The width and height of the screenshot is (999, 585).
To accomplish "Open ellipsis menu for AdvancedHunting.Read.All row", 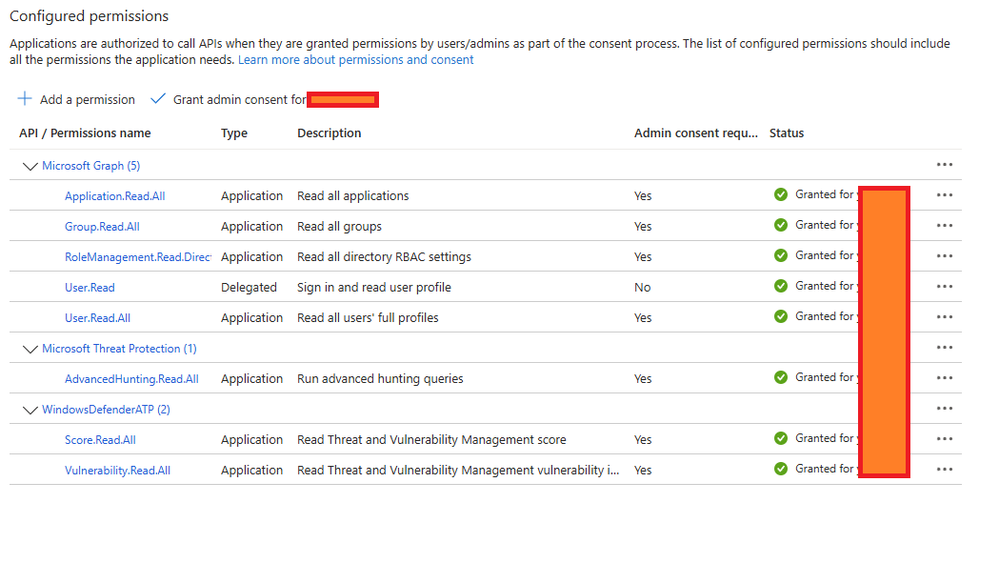I will pyautogui.click(x=944, y=378).
